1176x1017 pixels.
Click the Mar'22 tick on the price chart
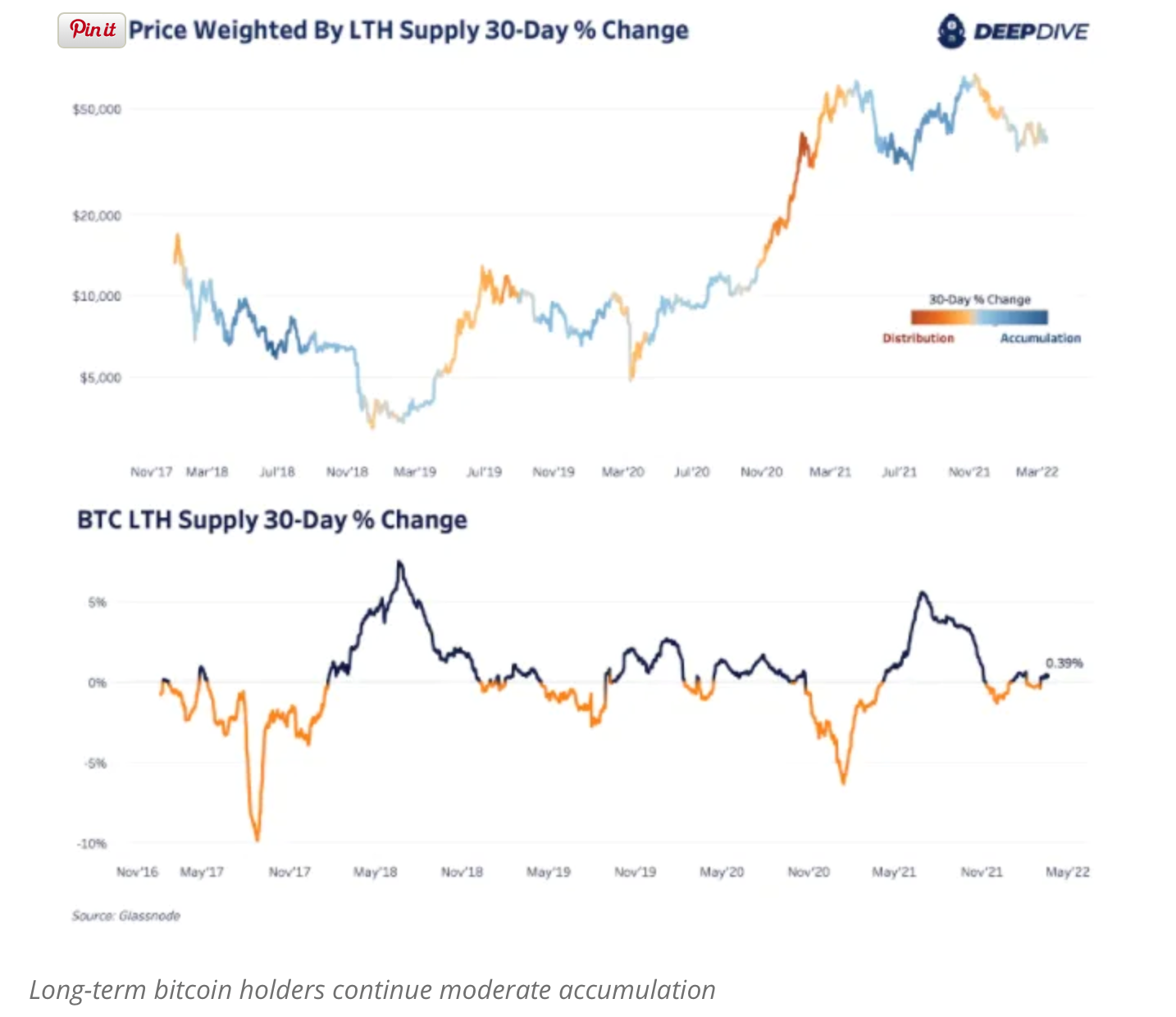click(1037, 472)
